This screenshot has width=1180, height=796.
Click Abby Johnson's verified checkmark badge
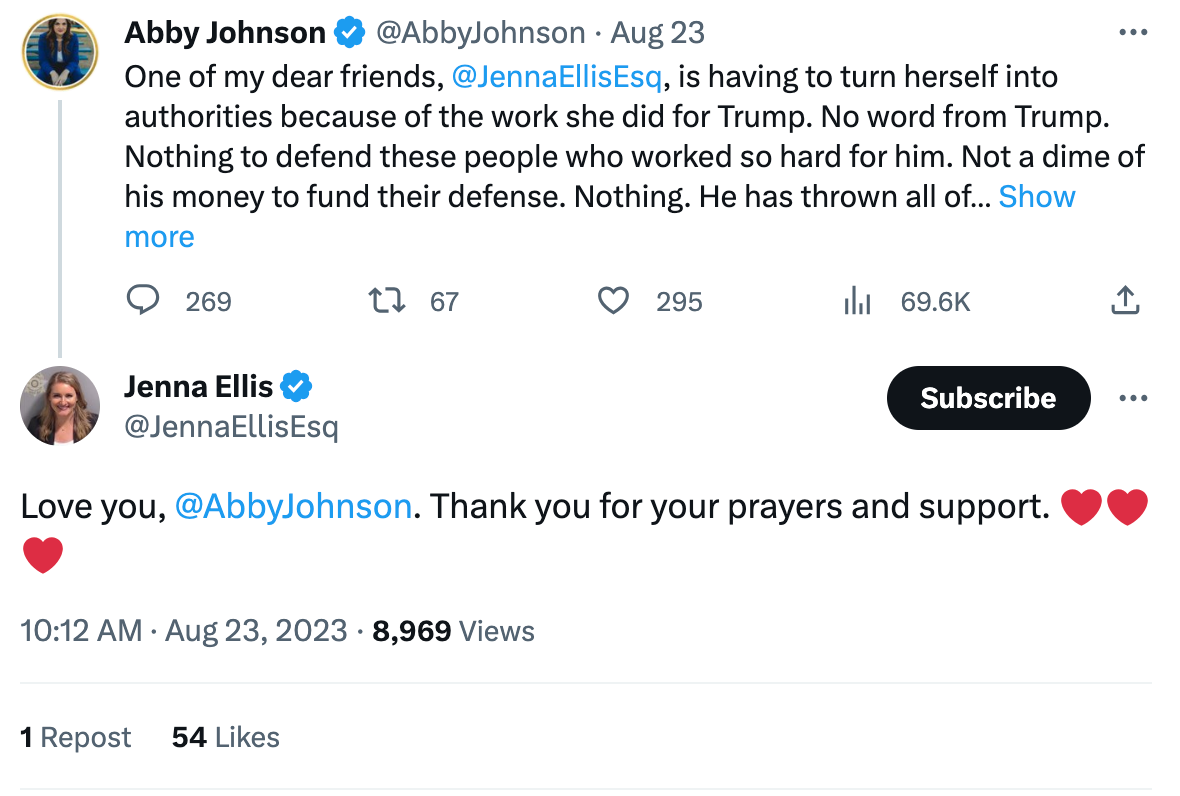tap(349, 31)
